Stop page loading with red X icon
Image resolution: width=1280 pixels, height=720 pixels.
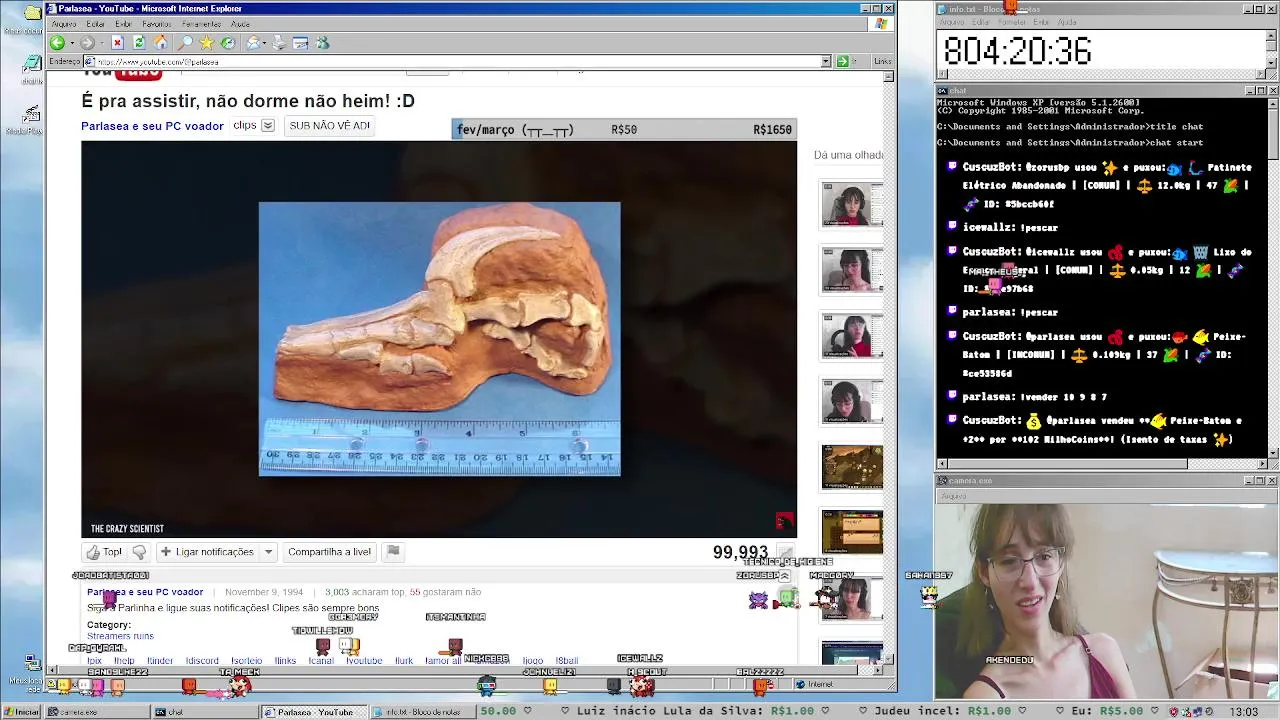(x=117, y=43)
